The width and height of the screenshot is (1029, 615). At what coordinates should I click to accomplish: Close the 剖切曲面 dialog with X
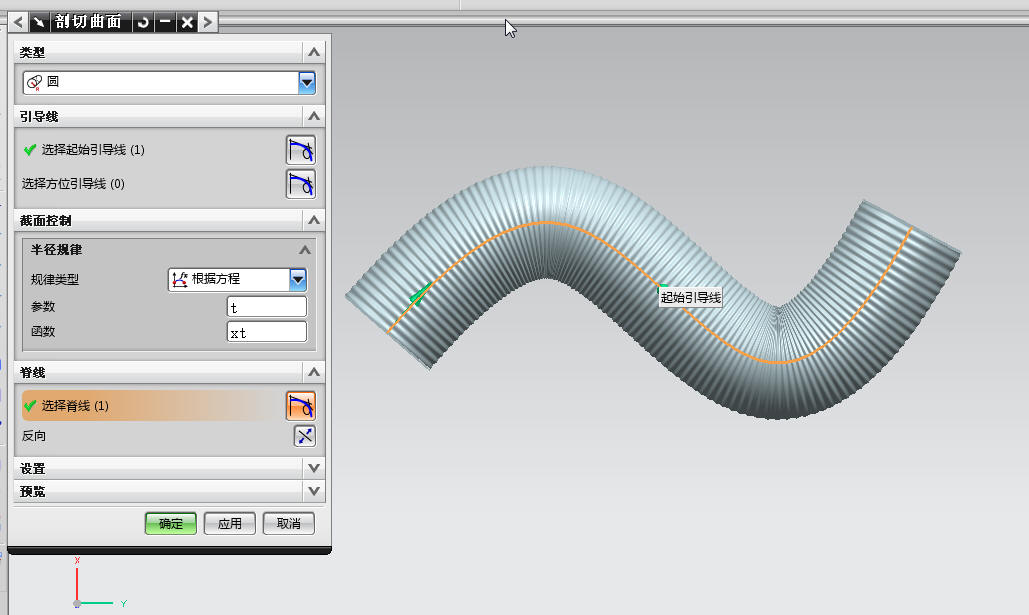point(187,22)
